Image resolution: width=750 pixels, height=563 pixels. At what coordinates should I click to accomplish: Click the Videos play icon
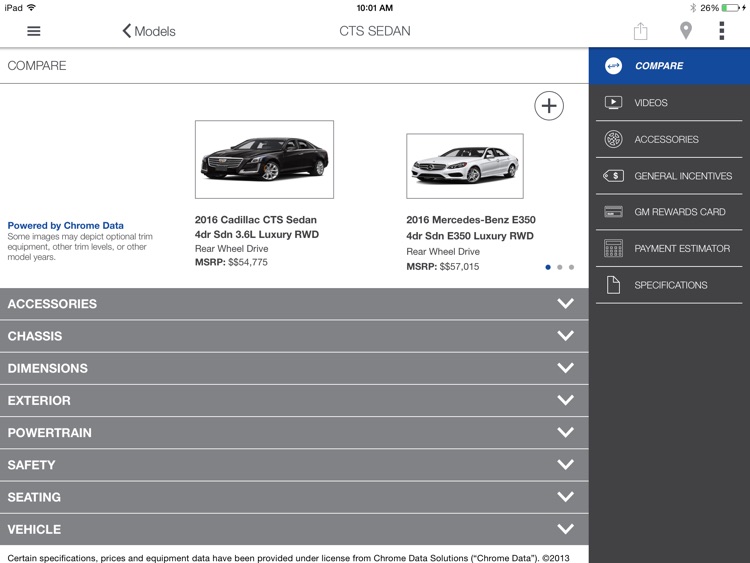click(613, 102)
